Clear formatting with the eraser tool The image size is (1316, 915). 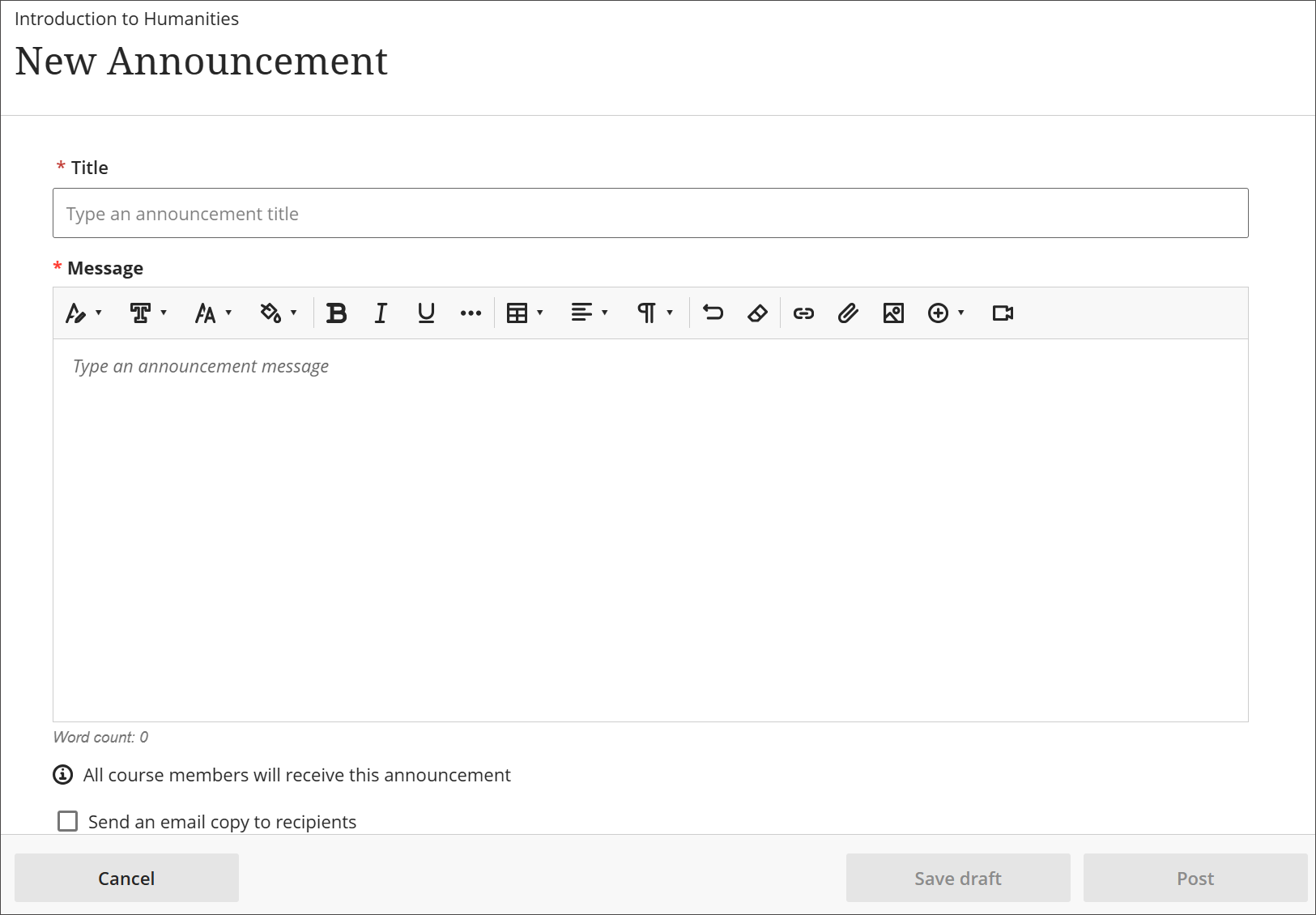click(756, 313)
